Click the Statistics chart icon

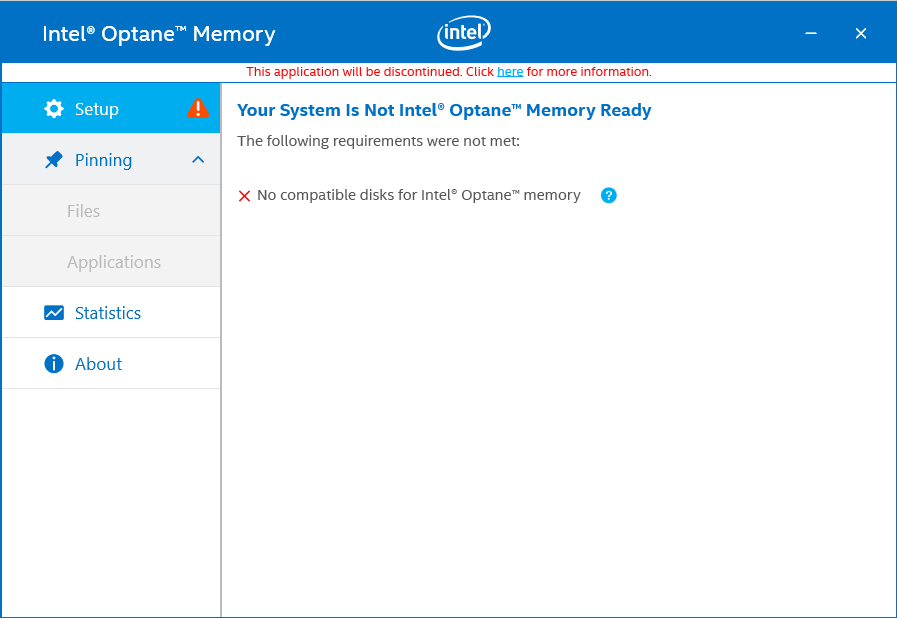point(53,312)
